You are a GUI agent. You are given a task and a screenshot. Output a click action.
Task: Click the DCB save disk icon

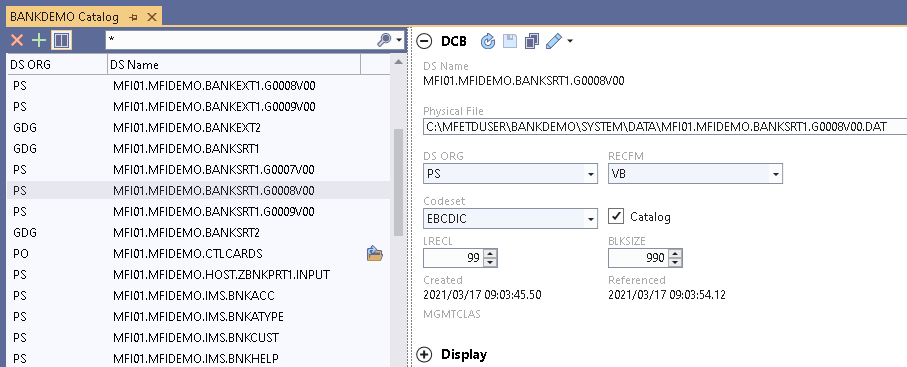coord(510,41)
